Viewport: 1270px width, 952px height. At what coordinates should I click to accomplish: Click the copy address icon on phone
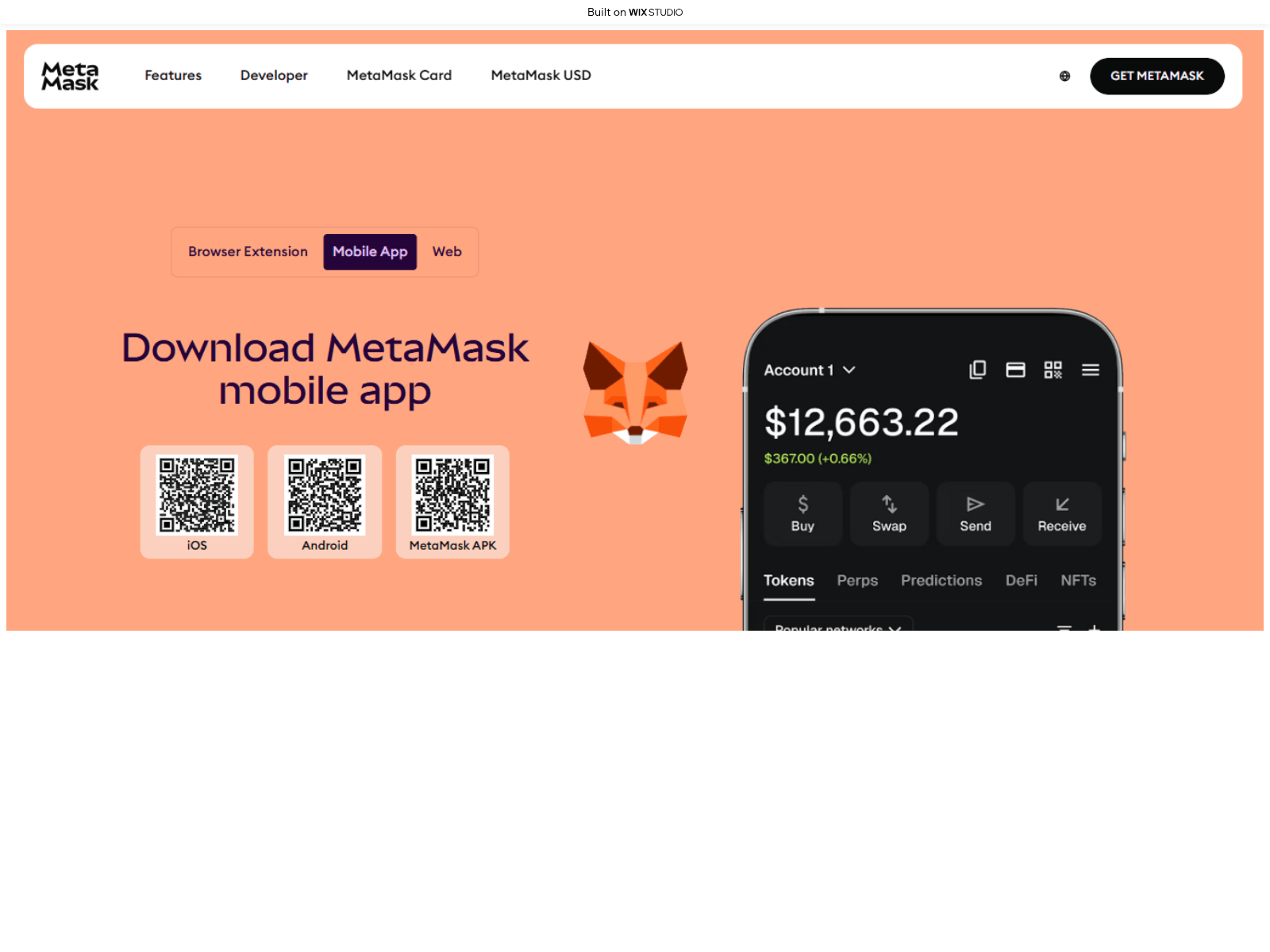pyautogui.click(x=977, y=370)
